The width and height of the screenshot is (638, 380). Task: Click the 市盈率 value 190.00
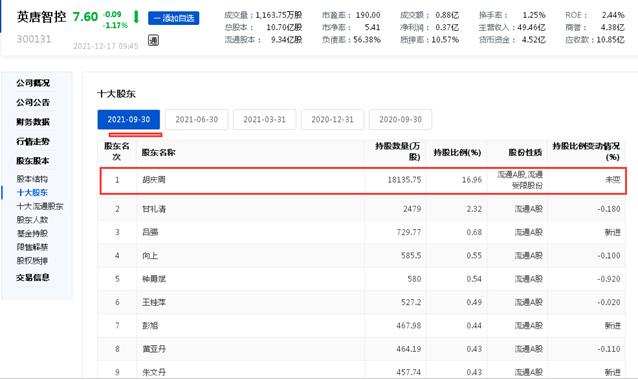(368, 15)
